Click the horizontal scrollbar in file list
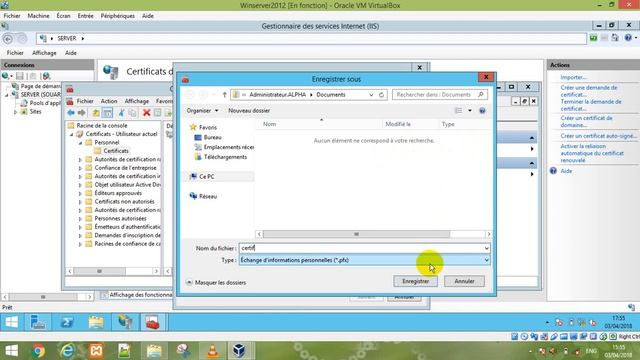The image size is (640, 360). click(356, 234)
